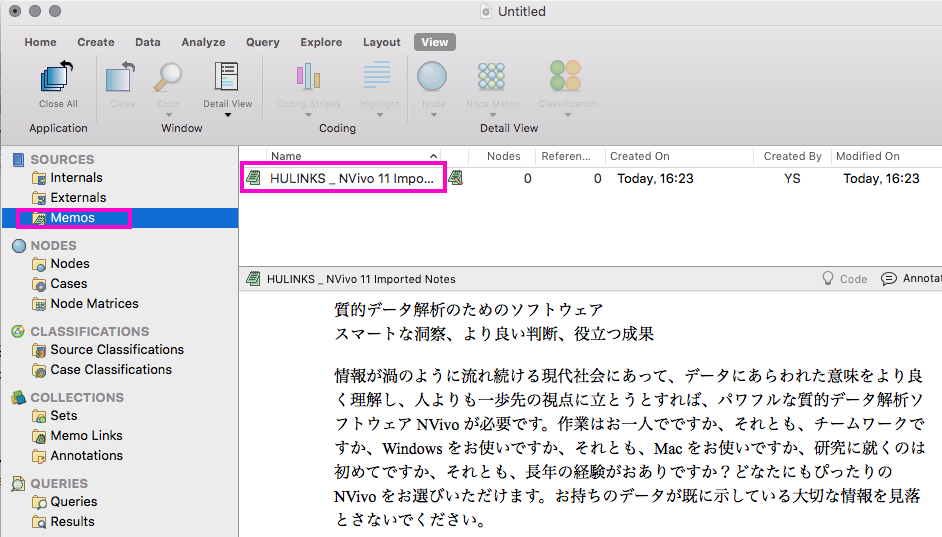Viewport: 942px width, 537px height.
Task: Toggle the Name column sort arrow
Action: point(433,156)
